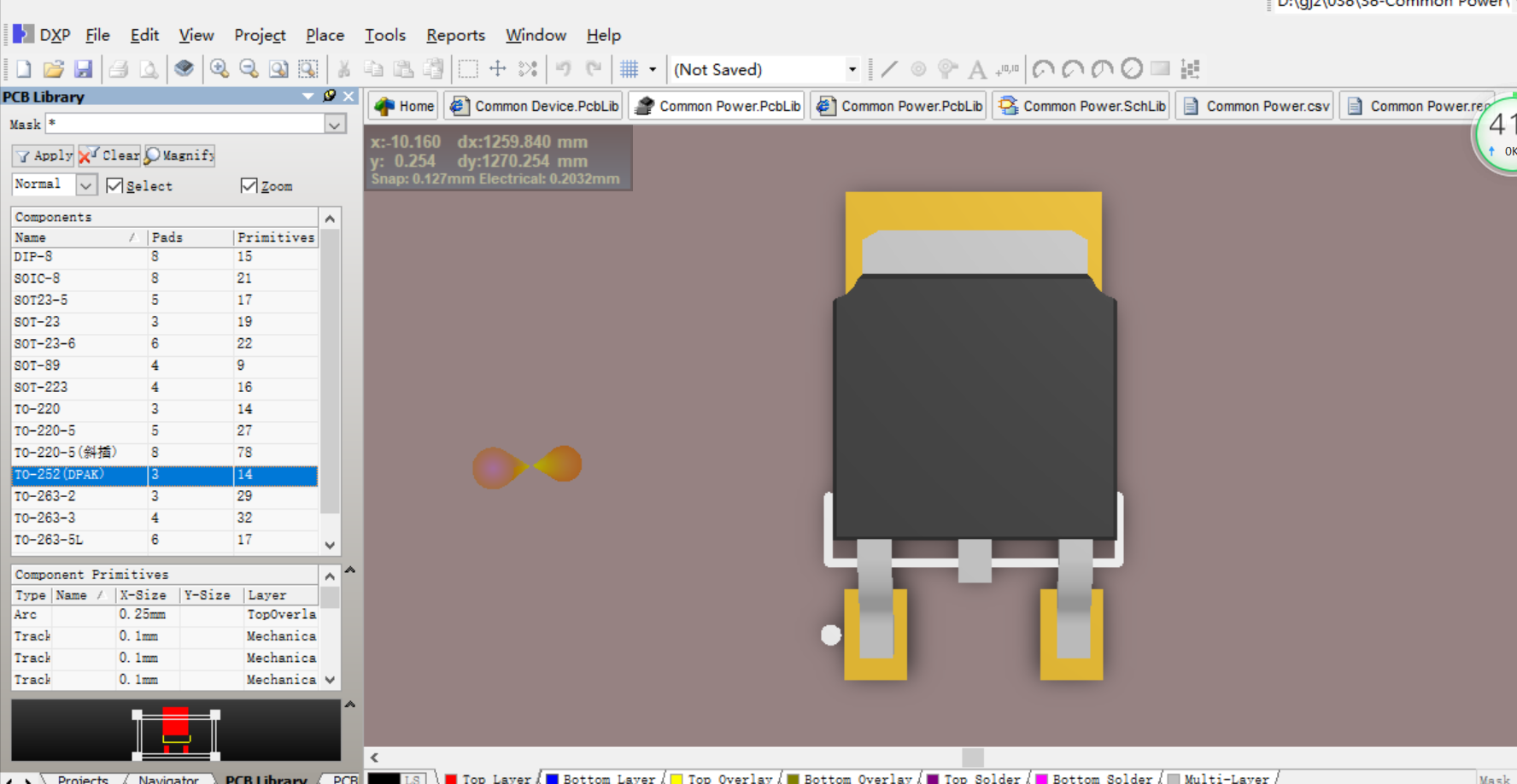The height and width of the screenshot is (784, 1517).
Task: Collapse the preview pane arrow
Action: coord(349,705)
